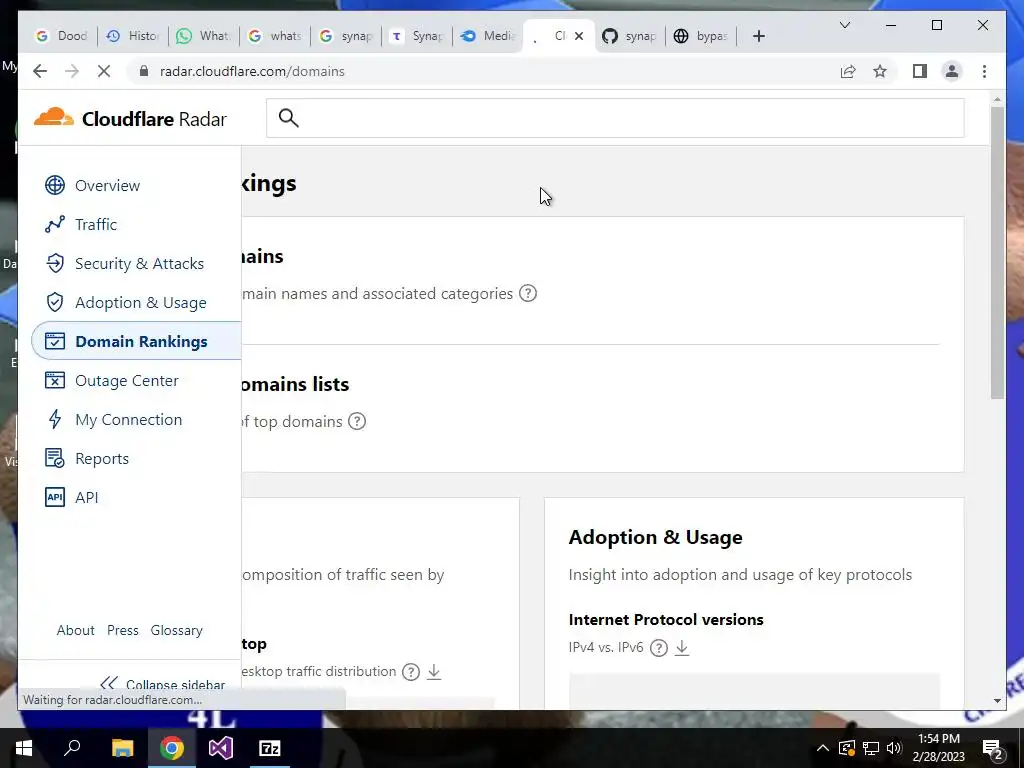Click the page vertical scrollbar

(x=997, y=251)
